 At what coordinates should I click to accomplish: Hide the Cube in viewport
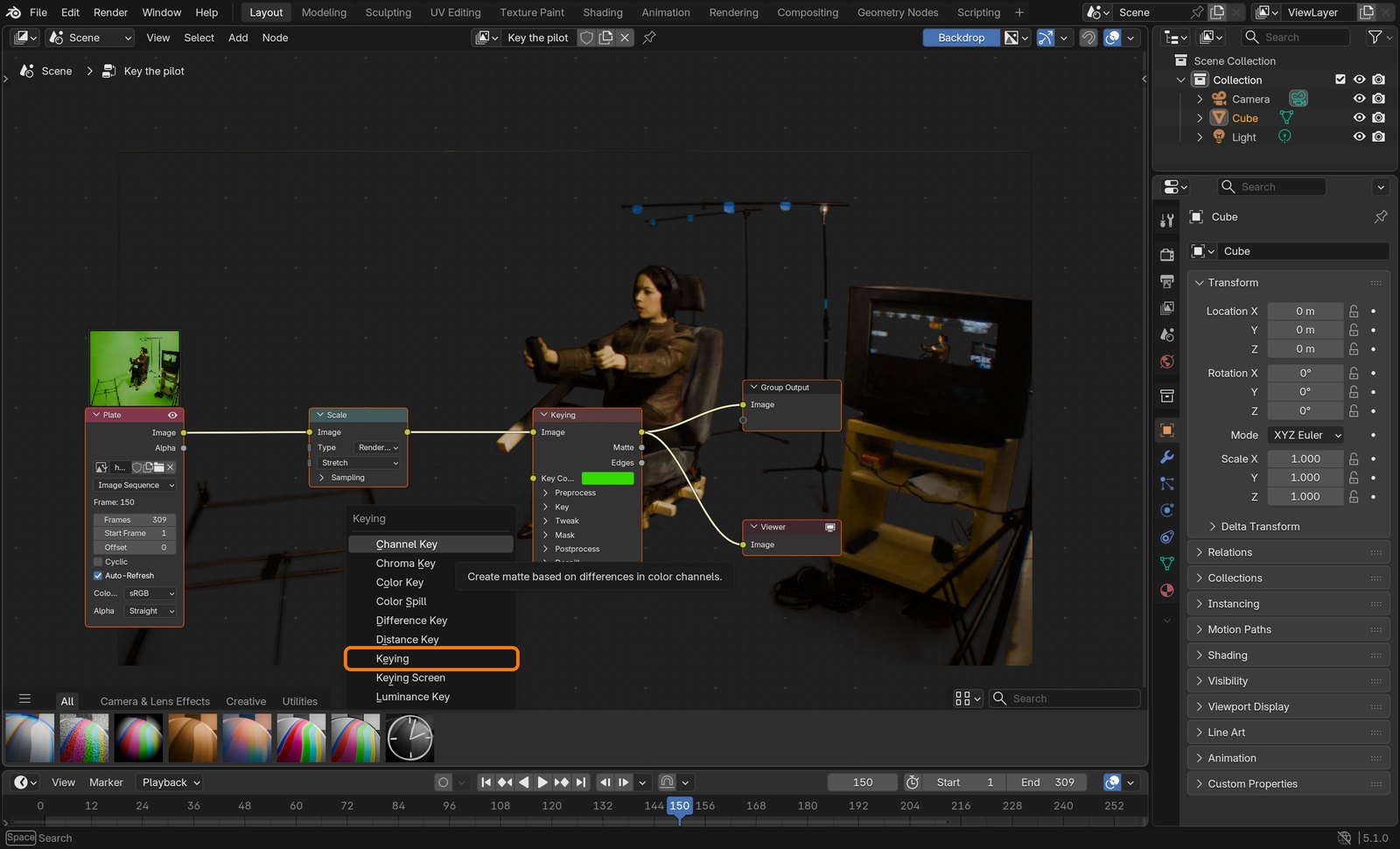pyautogui.click(x=1359, y=118)
